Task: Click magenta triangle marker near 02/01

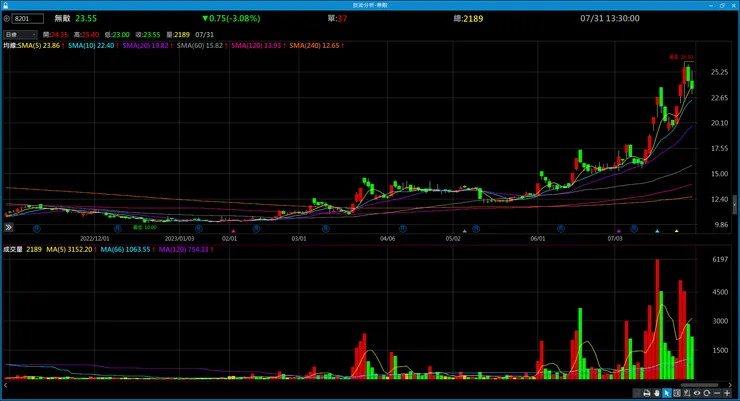Action: (234, 231)
